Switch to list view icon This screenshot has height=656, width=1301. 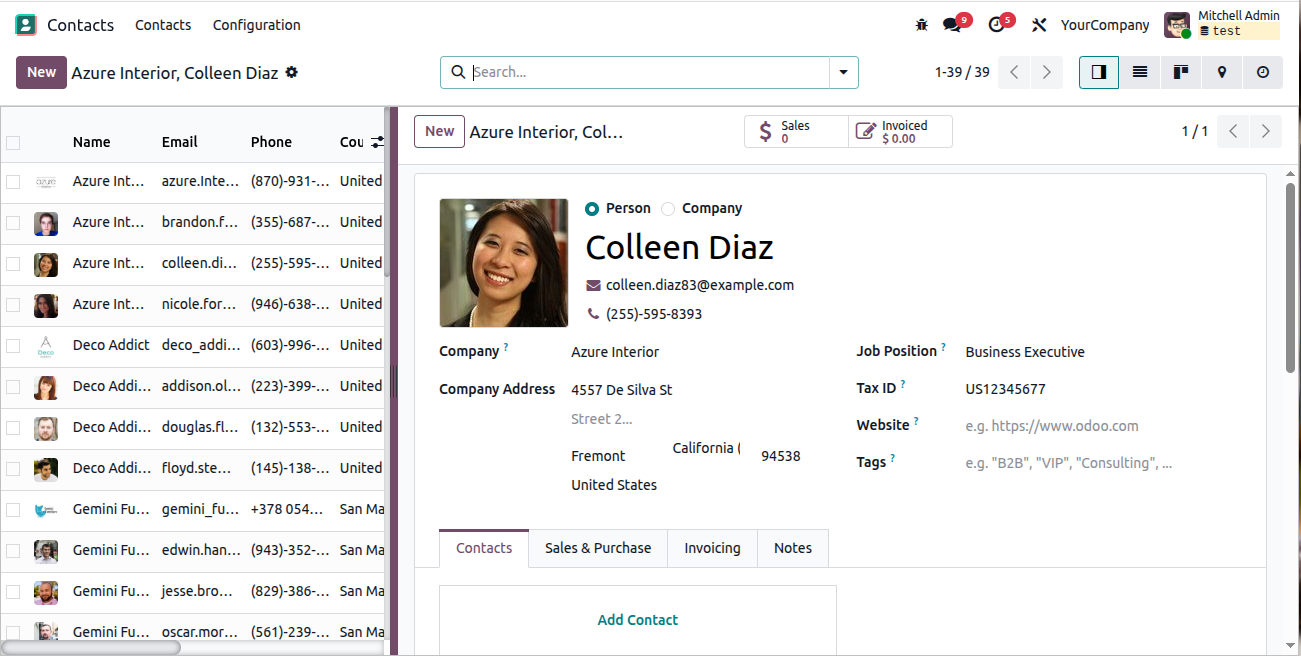[x=1139, y=72]
